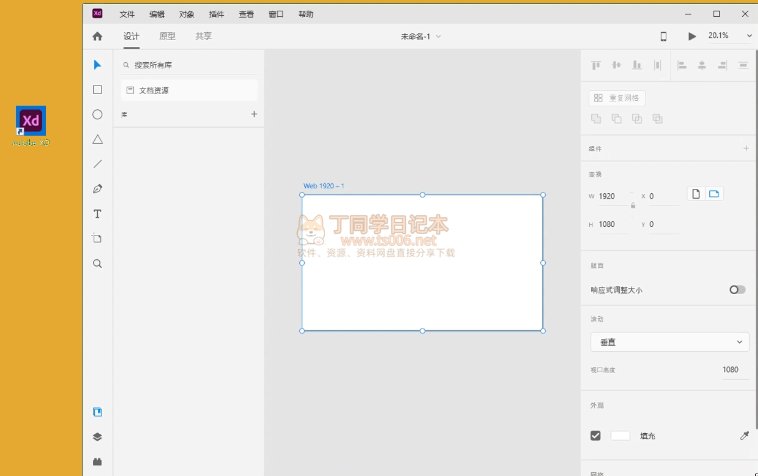758x476 pixels.
Task: Open the scrolling type dropdown
Action: pos(669,342)
